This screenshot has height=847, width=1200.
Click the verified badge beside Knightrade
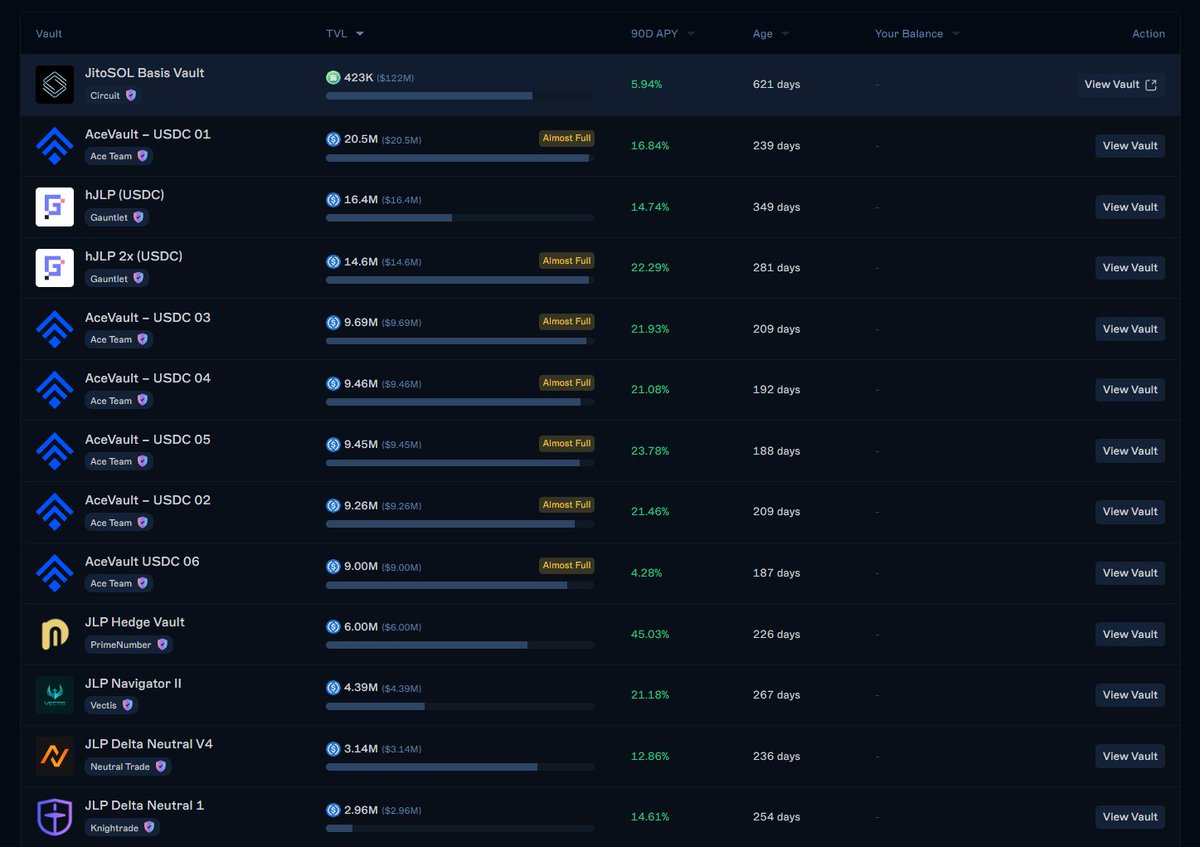149,828
